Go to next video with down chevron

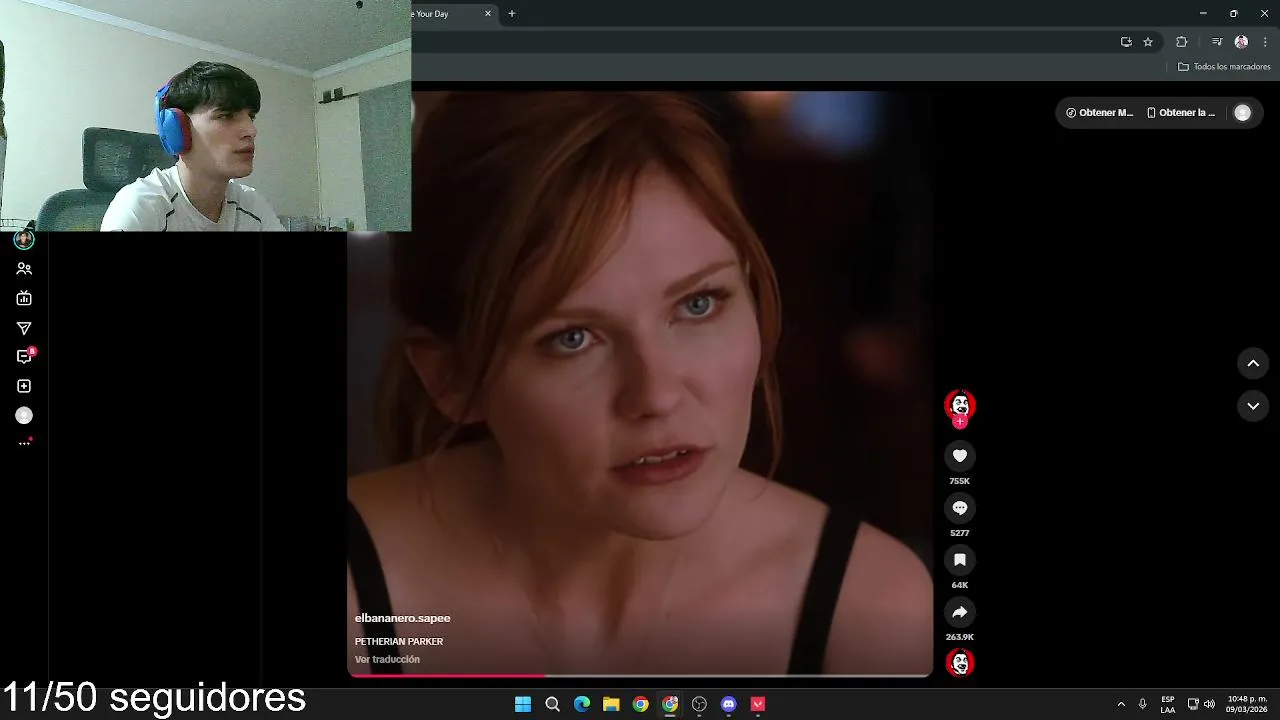click(1253, 406)
